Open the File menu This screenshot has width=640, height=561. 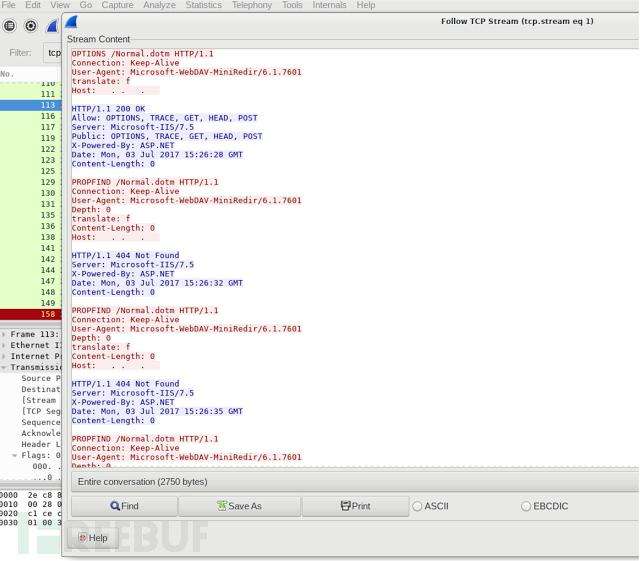pos(8,5)
